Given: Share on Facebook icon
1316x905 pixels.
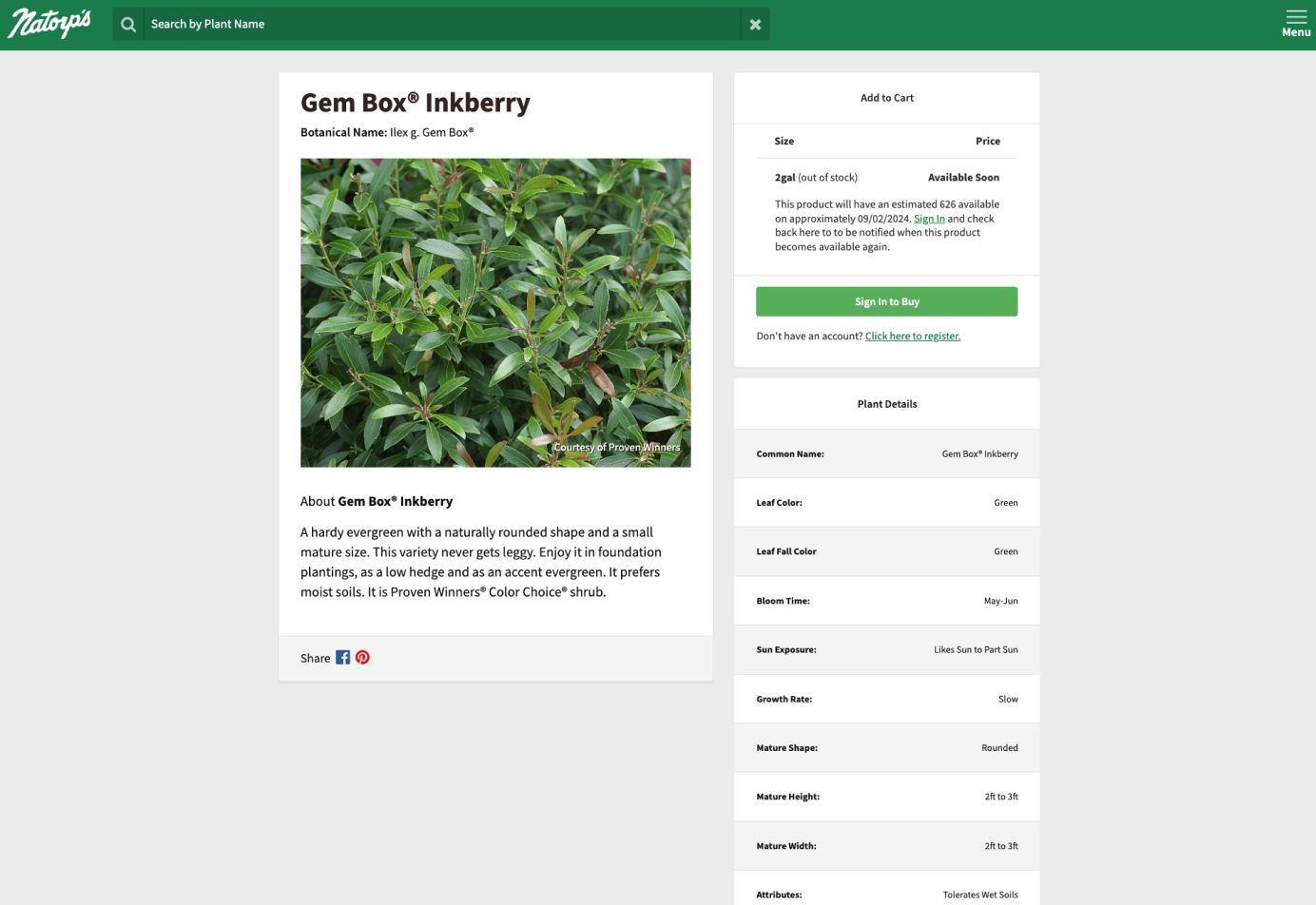Looking at the screenshot, I should [343, 658].
